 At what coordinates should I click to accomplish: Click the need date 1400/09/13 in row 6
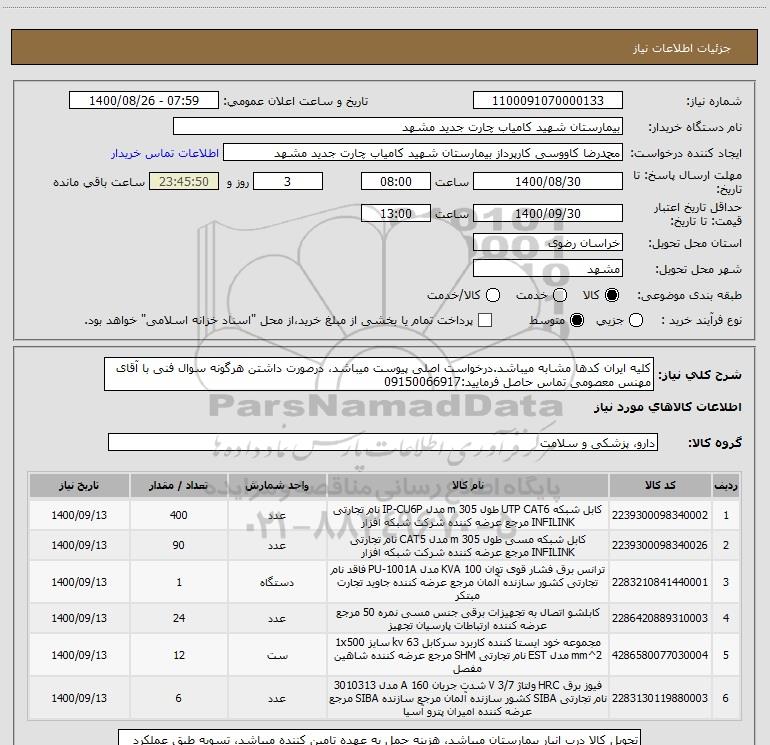pos(79,698)
